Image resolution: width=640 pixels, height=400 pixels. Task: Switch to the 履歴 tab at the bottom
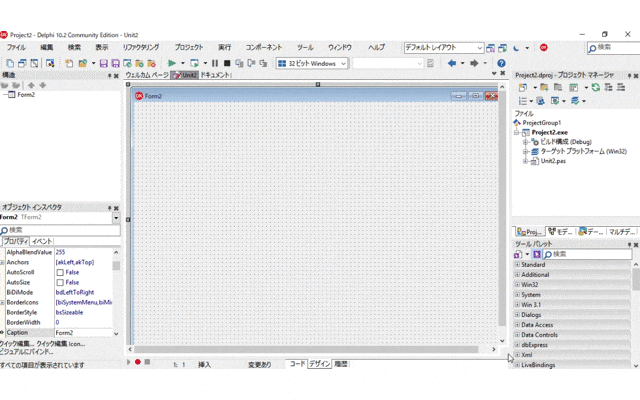coord(341,364)
